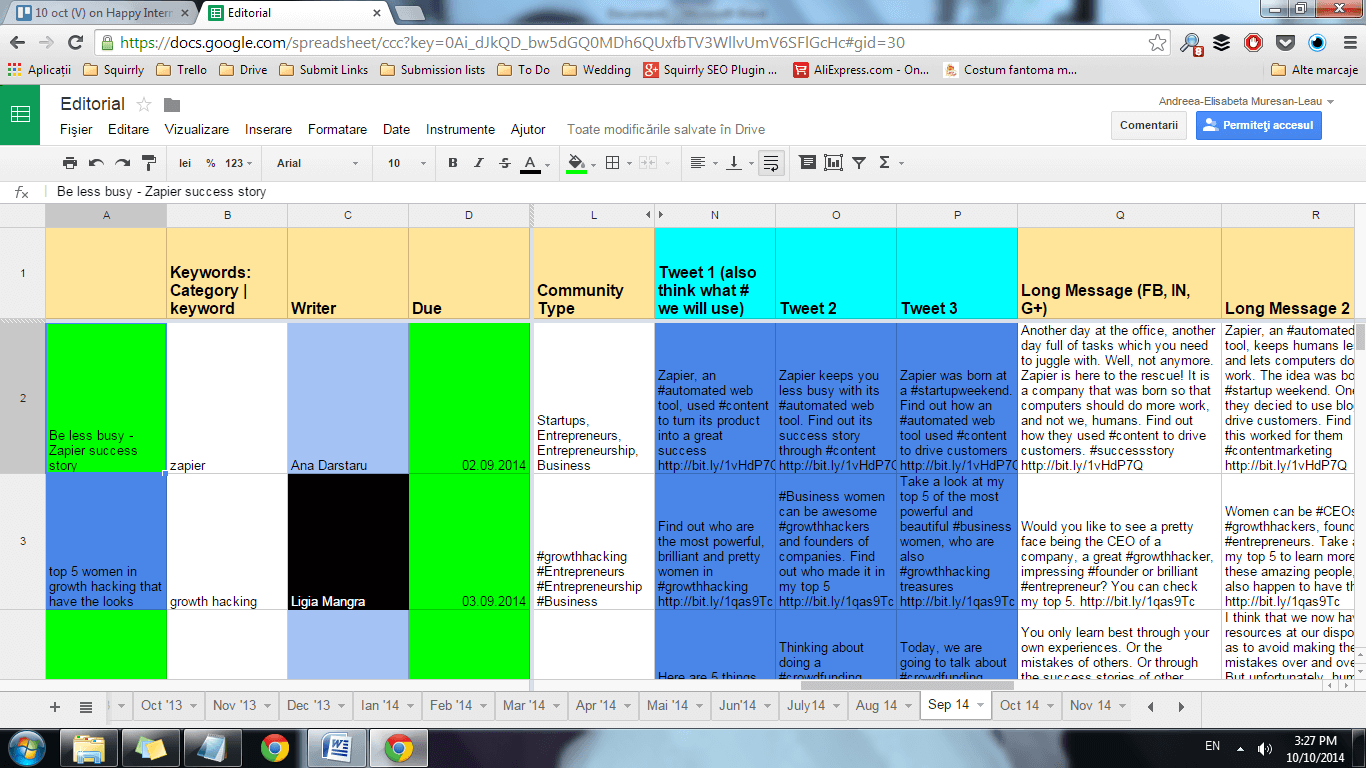Star the Editorial document
The height and width of the screenshot is (768, 1366).
(x=144, y=105)
